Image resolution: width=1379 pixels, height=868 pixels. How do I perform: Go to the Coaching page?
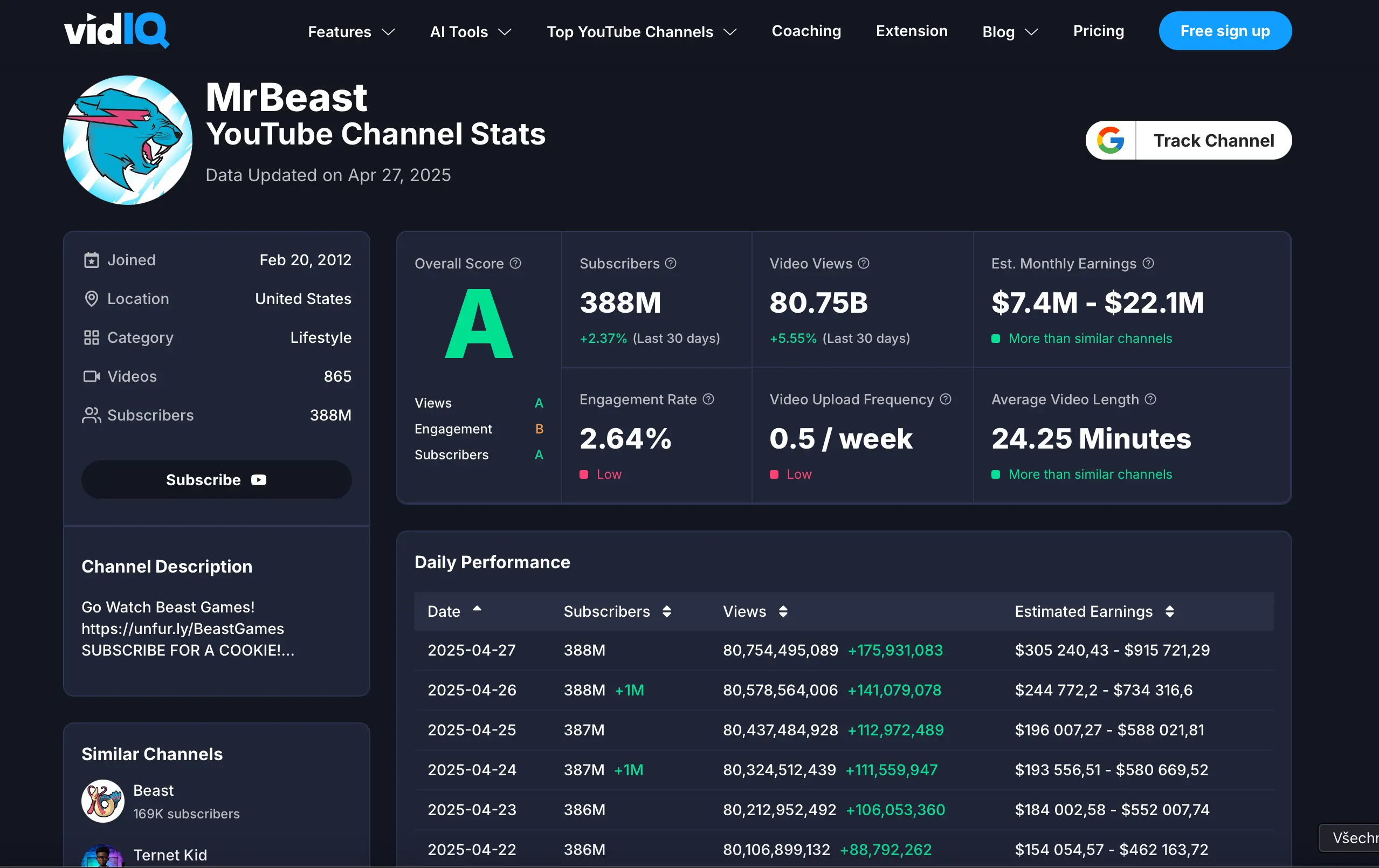pyautogui.click(x=806, y=31)
